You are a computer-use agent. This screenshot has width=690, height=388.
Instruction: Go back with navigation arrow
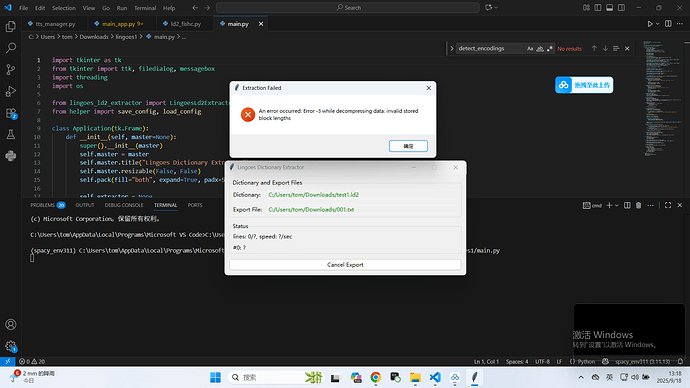[195, 7]
